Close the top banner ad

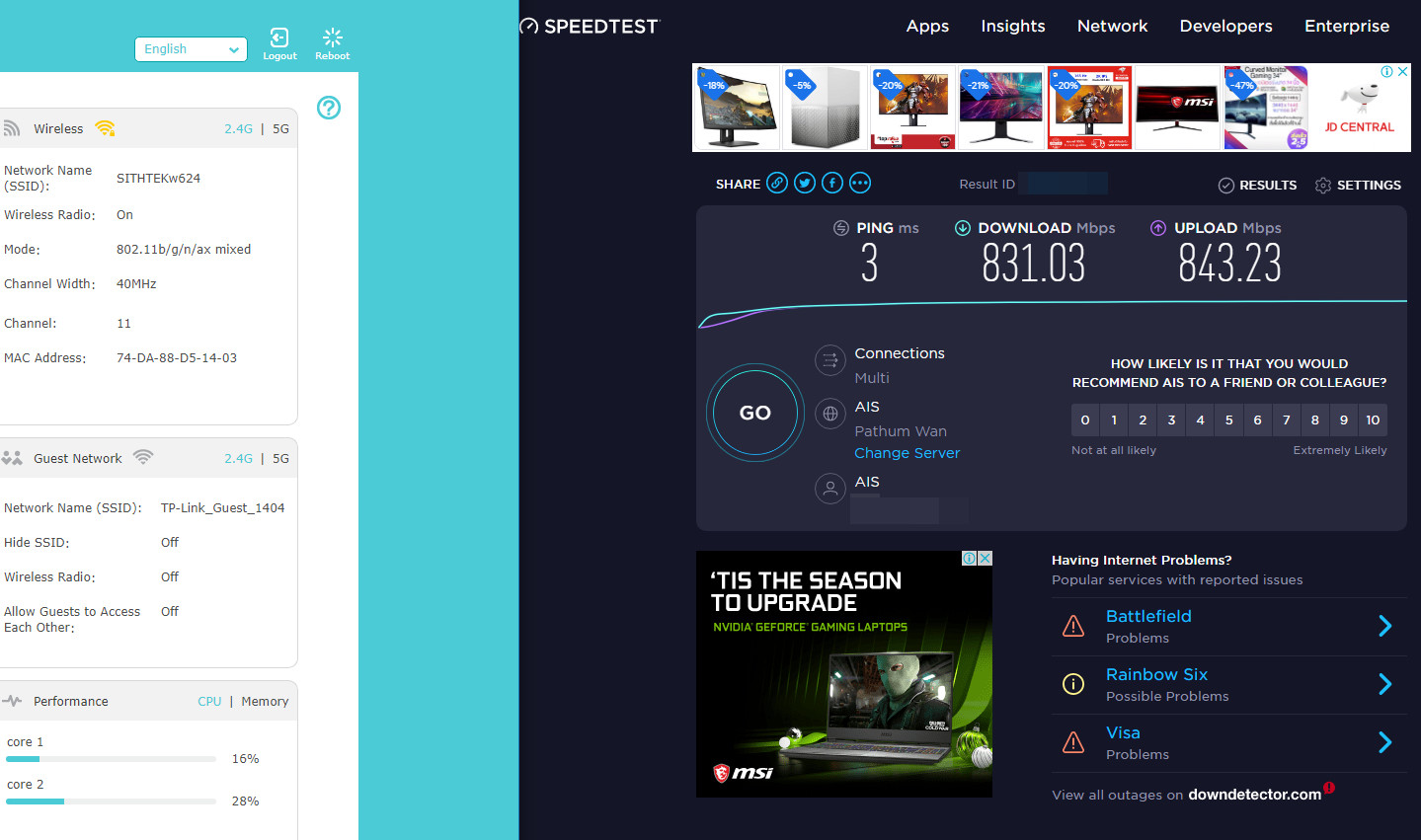[1402, 71]
